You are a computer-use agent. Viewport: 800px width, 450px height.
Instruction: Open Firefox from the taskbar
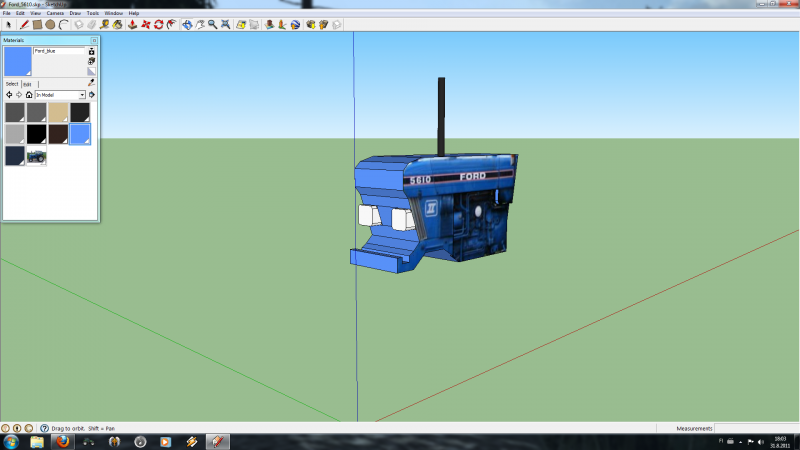[x=63, y=442]
